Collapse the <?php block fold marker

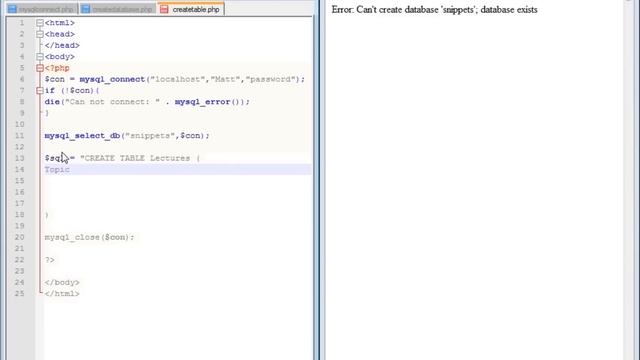coord(40,68)
